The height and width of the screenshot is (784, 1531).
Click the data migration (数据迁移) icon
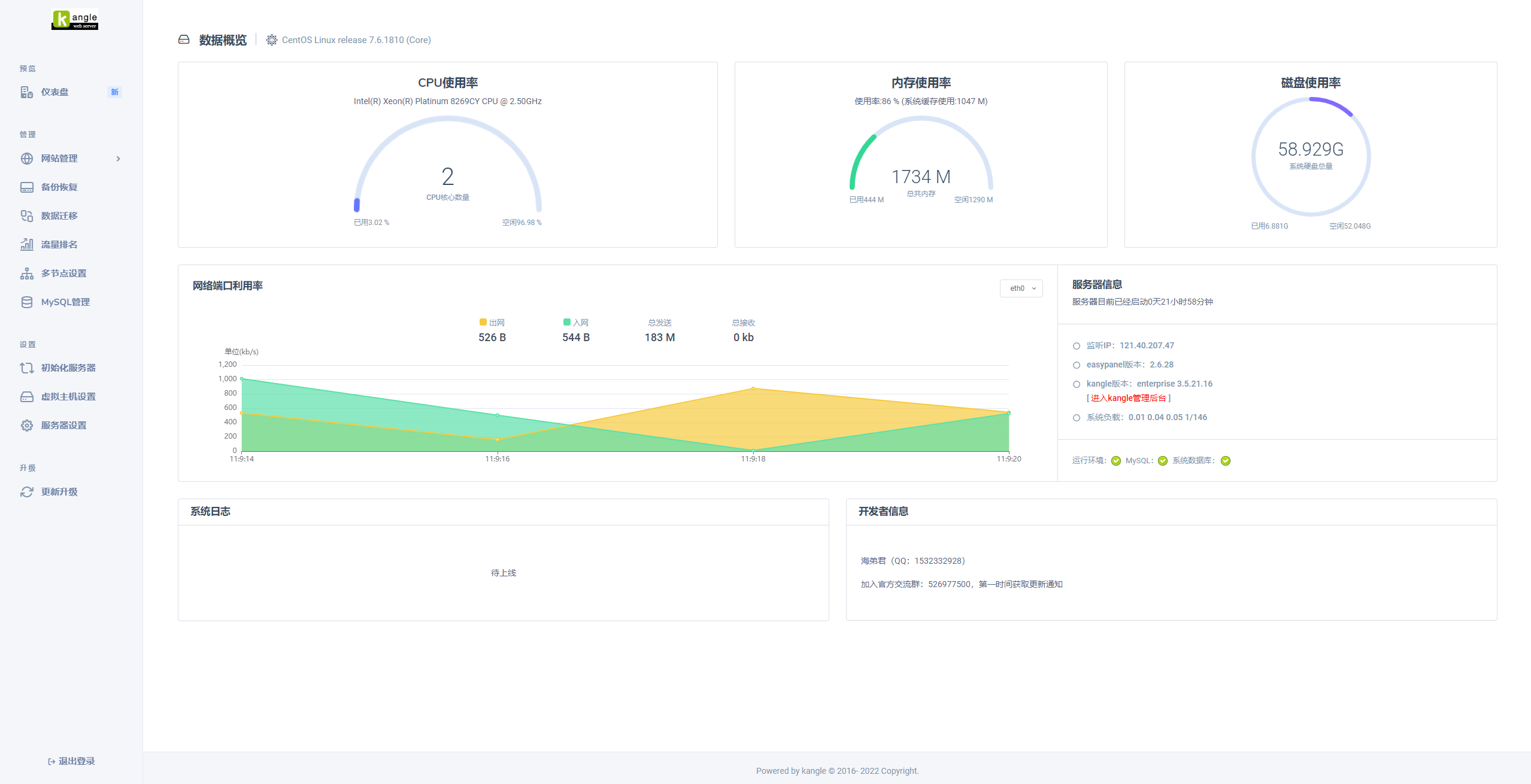pyautogui.click(x=27, y=216)
